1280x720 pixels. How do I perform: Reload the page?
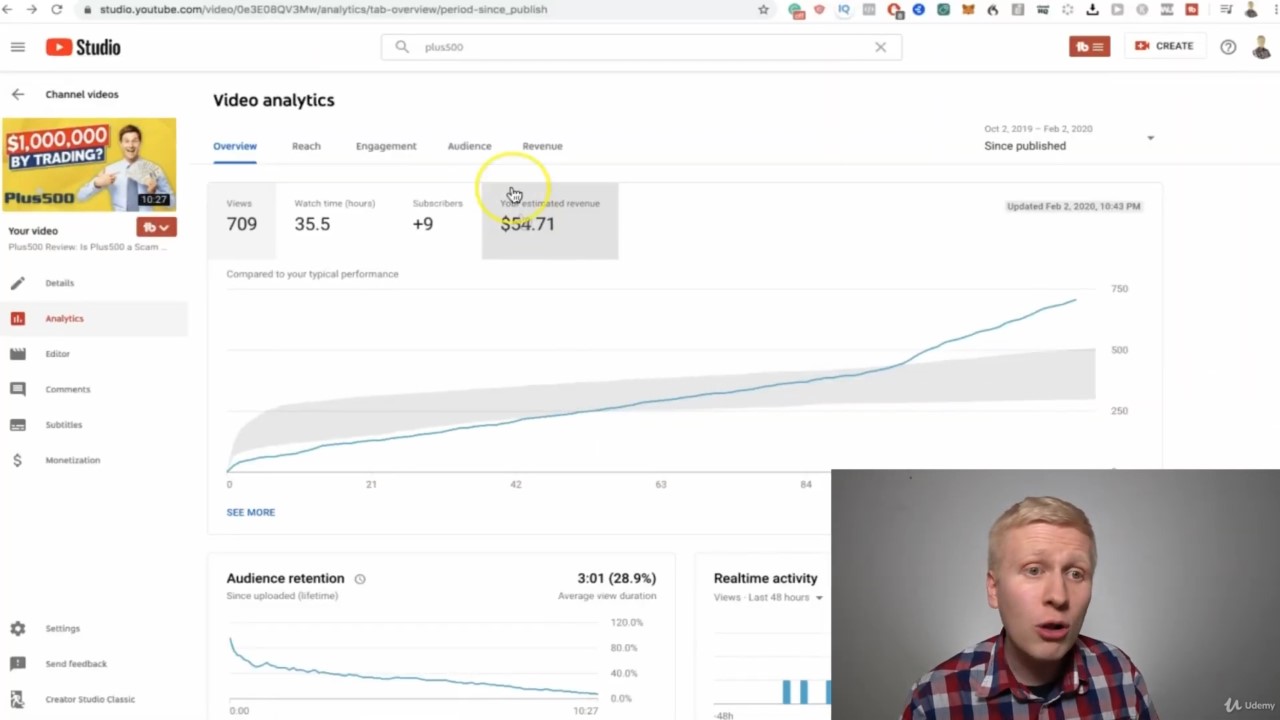(57, 9)
